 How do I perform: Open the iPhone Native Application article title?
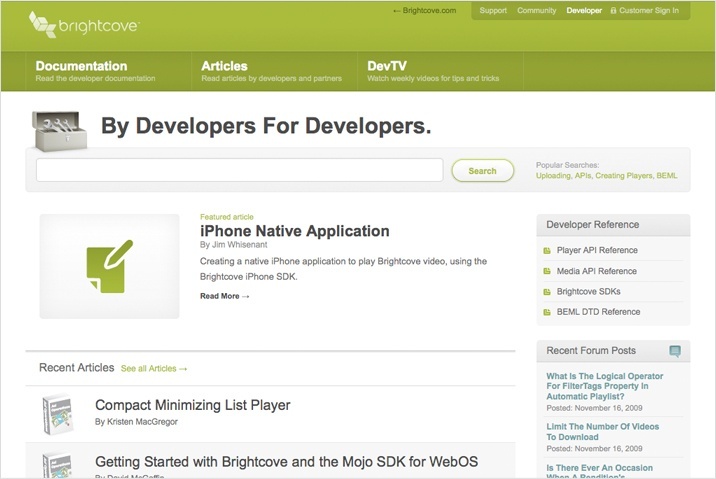point(295,231)
